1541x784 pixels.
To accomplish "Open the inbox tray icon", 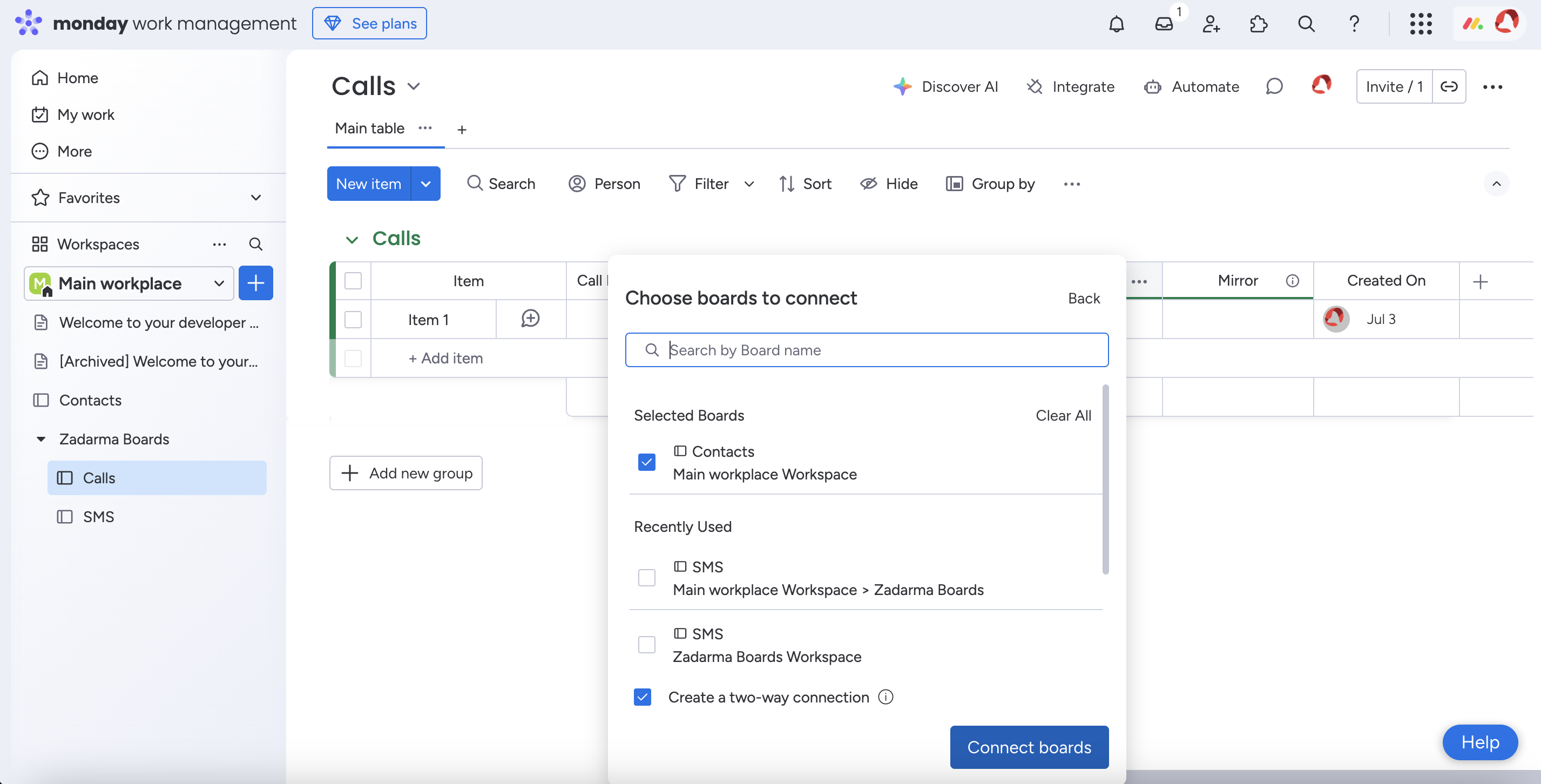I will pos(1164,24).
